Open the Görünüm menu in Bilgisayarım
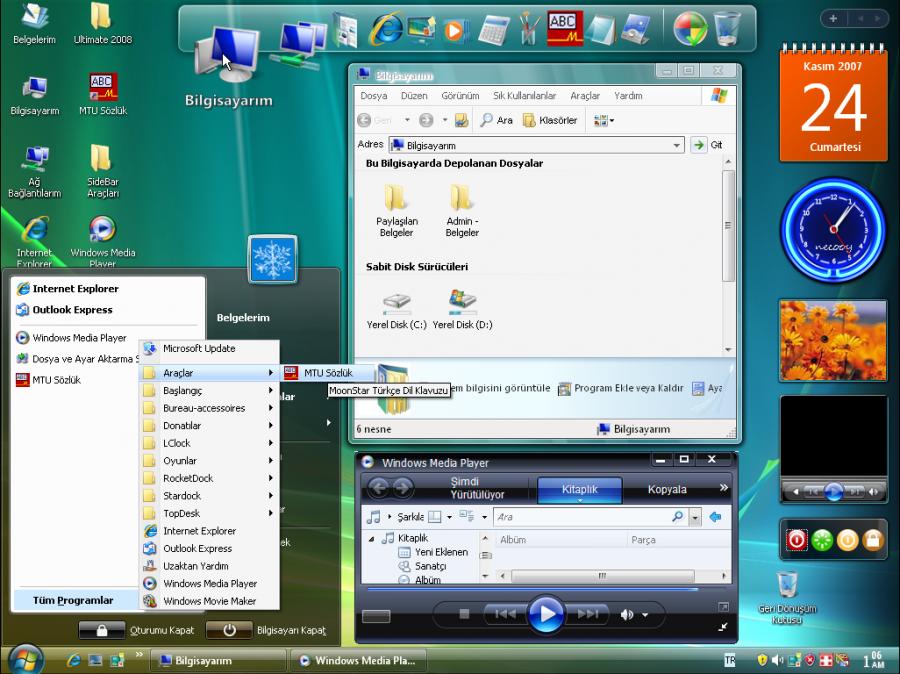Viewport: 900px width, 674px height. (460, 96)
